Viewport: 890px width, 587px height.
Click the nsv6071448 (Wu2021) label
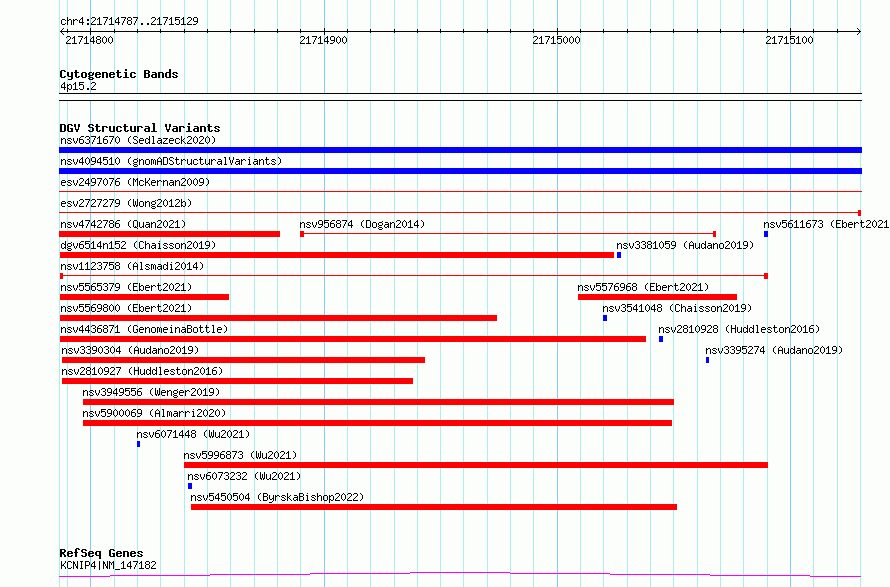(x=193, y=434)
